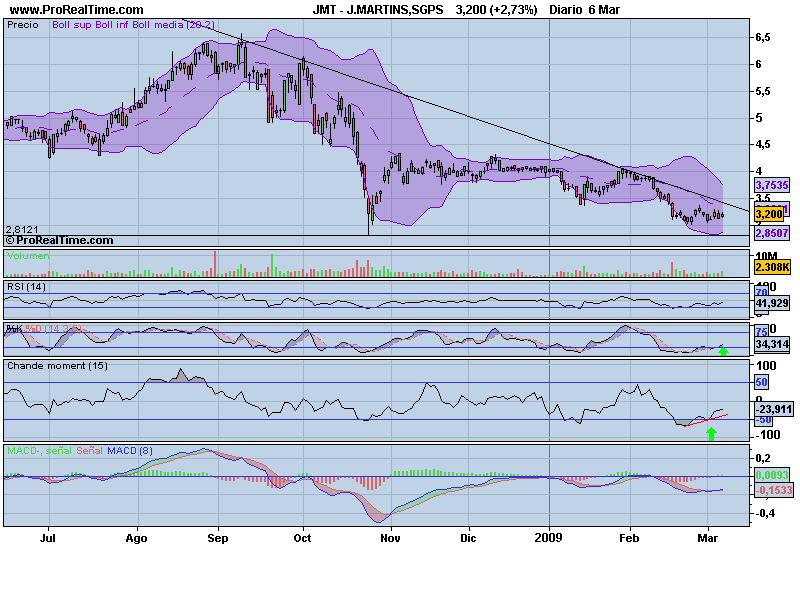The height and width of the screenshot is (600, 800).
Task: Click the Jul label on time axis
Action: click(47, 538)
